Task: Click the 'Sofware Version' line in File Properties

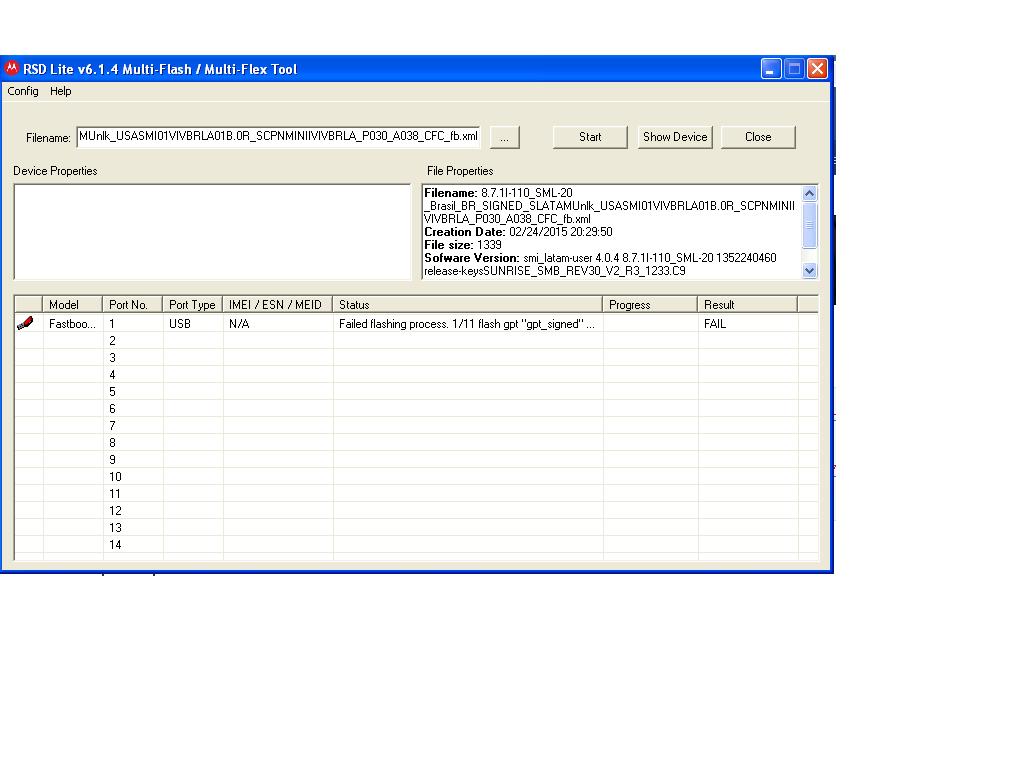Action: [600, 264]
